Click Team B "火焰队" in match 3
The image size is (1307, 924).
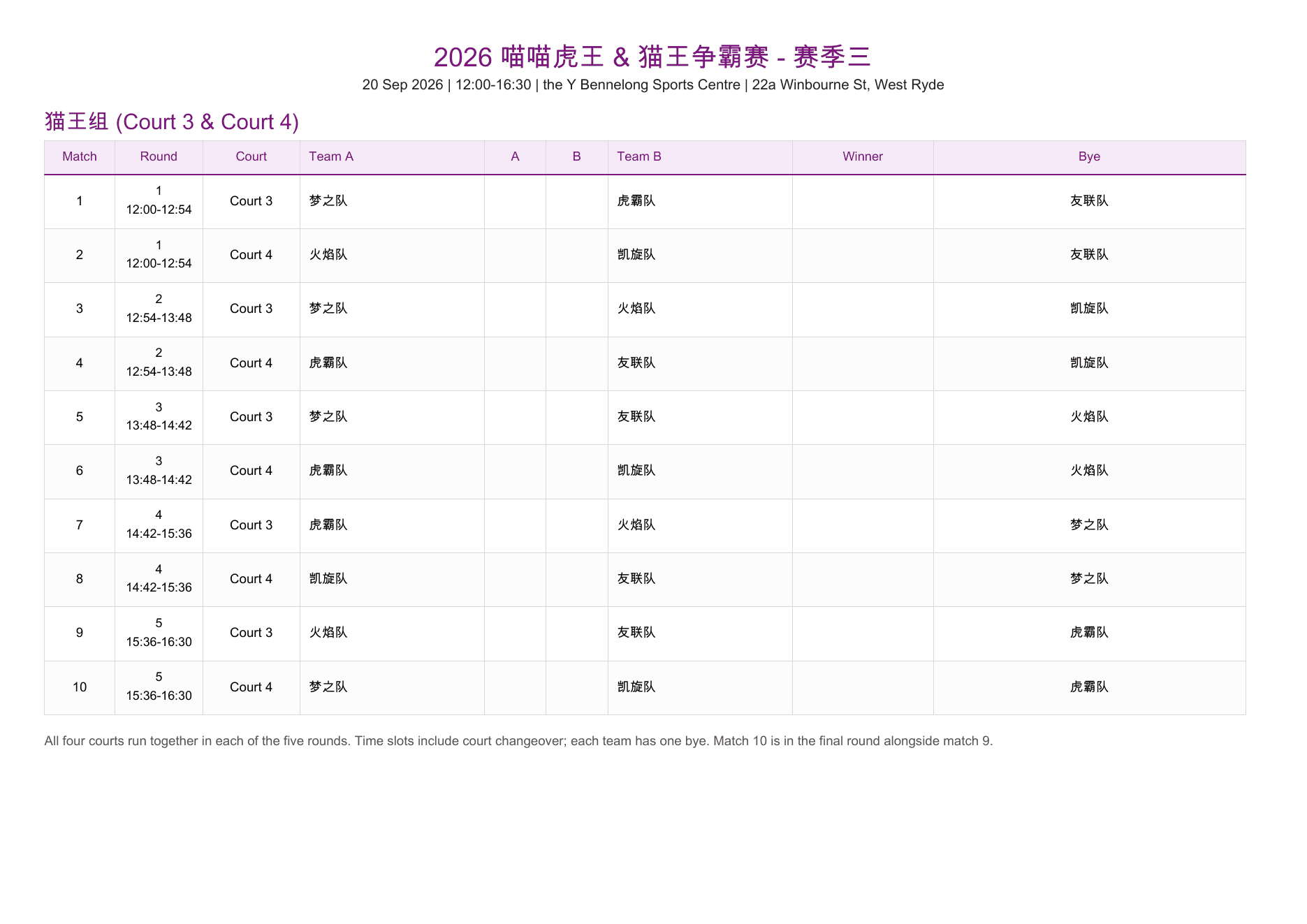pyautogui.click(x=636, y=309)
